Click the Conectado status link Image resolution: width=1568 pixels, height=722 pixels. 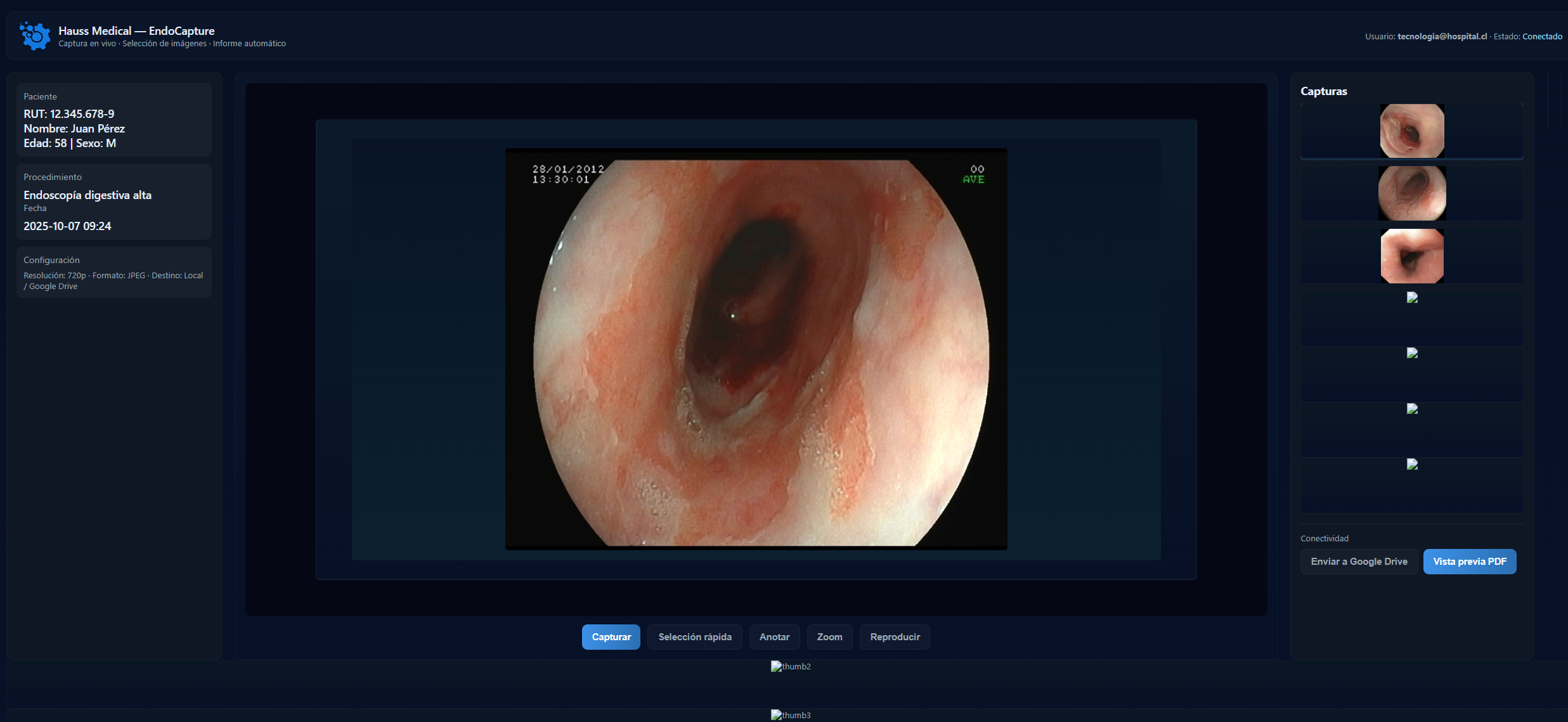click(1541, 36)
